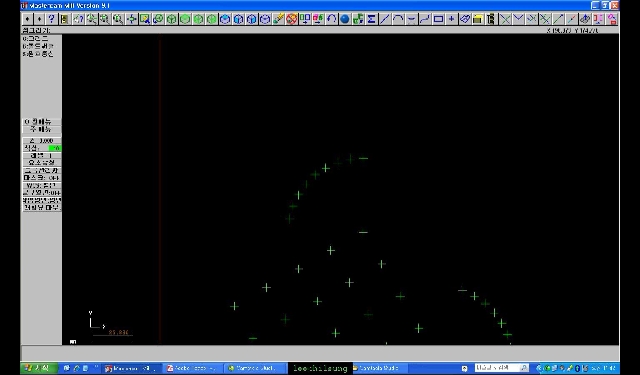Choose the create line tool icon
This screenshot has width=640, height=375.
[x=384, y=19]
